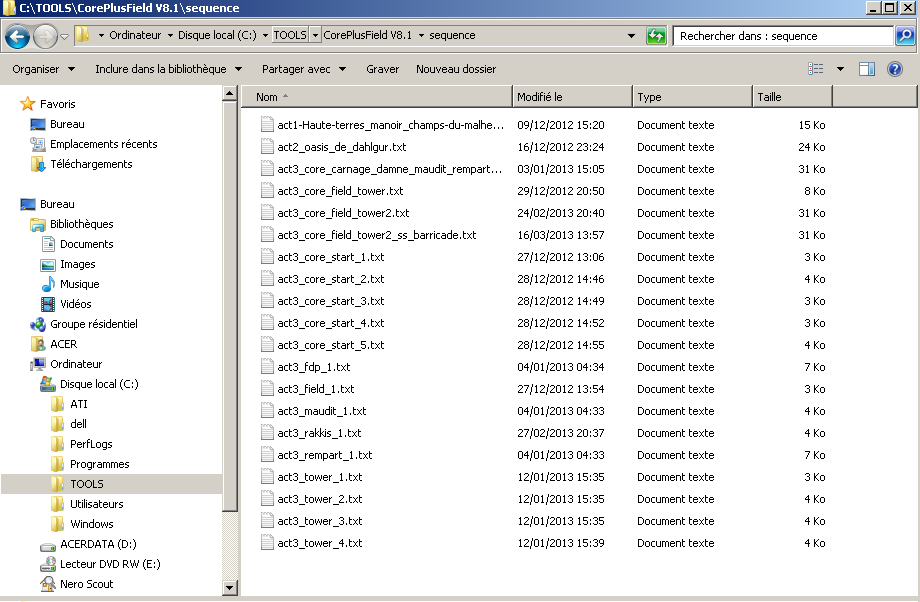Screen dimensions: 920x602
Task: Click the Rechercher dans : sequence search field
Action: click(x=783, y=36)
